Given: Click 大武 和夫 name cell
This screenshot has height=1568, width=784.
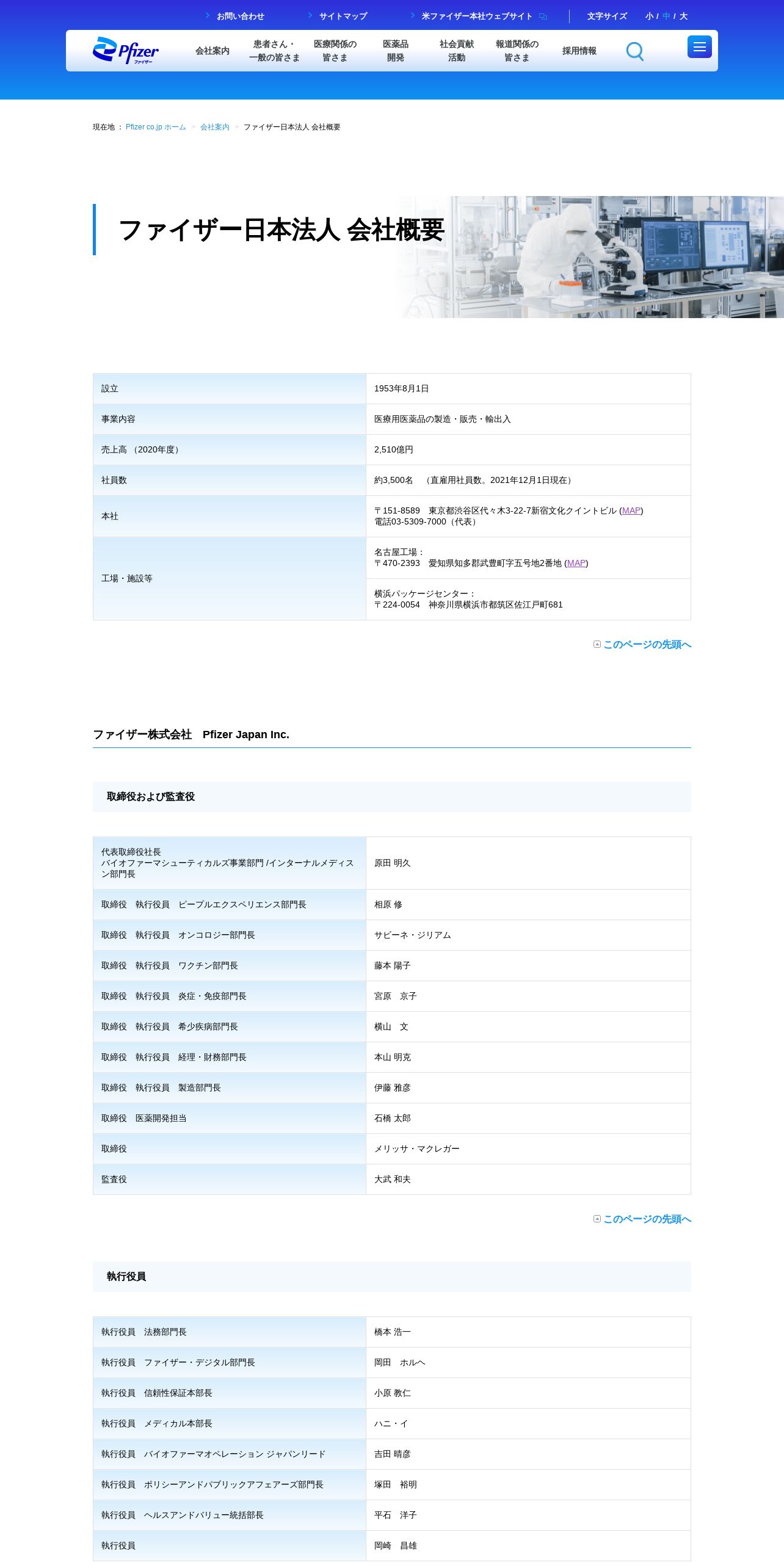Looking at the screenshot, I should tap(528, 1179).
